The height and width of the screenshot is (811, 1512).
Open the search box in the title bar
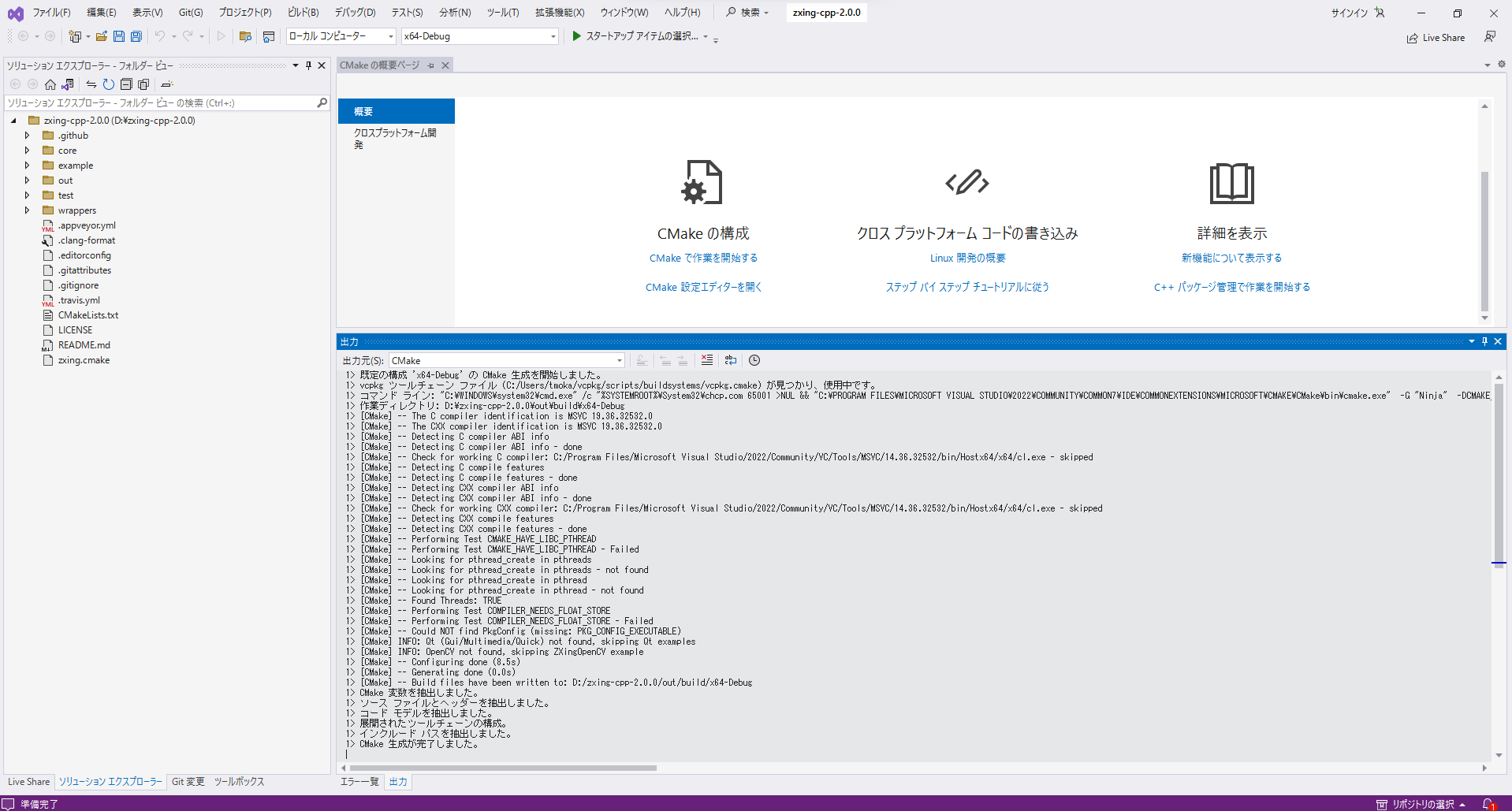tap(744, 12)
